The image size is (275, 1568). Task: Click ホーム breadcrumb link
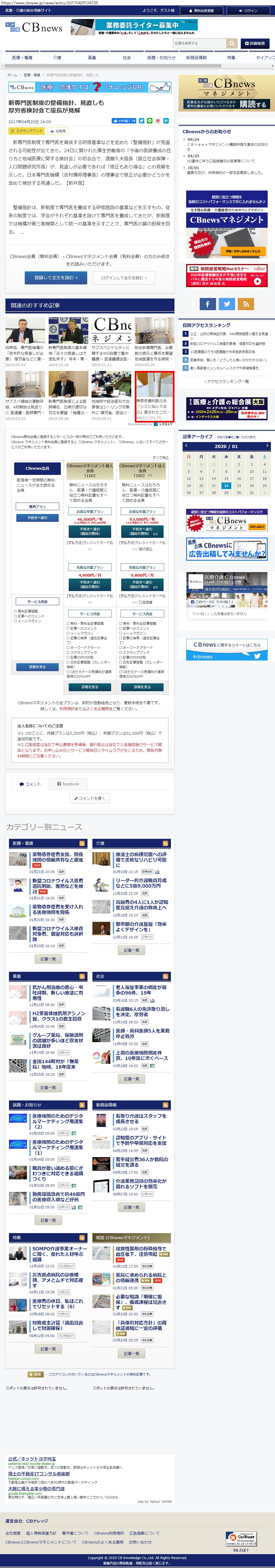click(12, 75)
